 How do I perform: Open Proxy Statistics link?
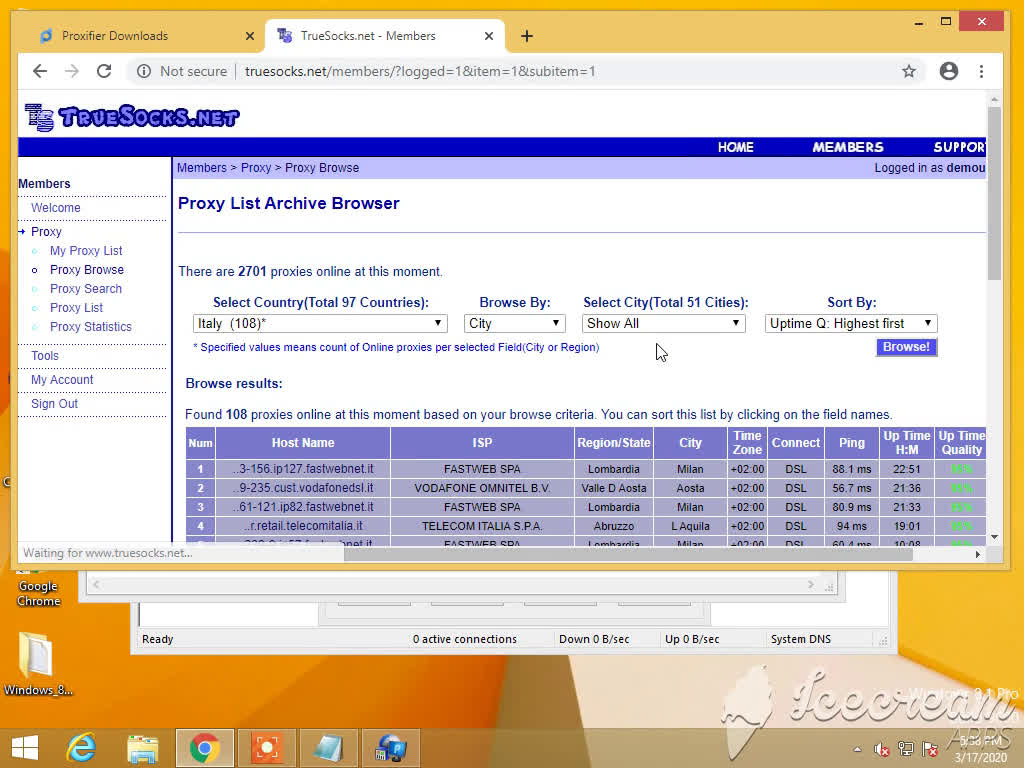(x=91, y=327)
